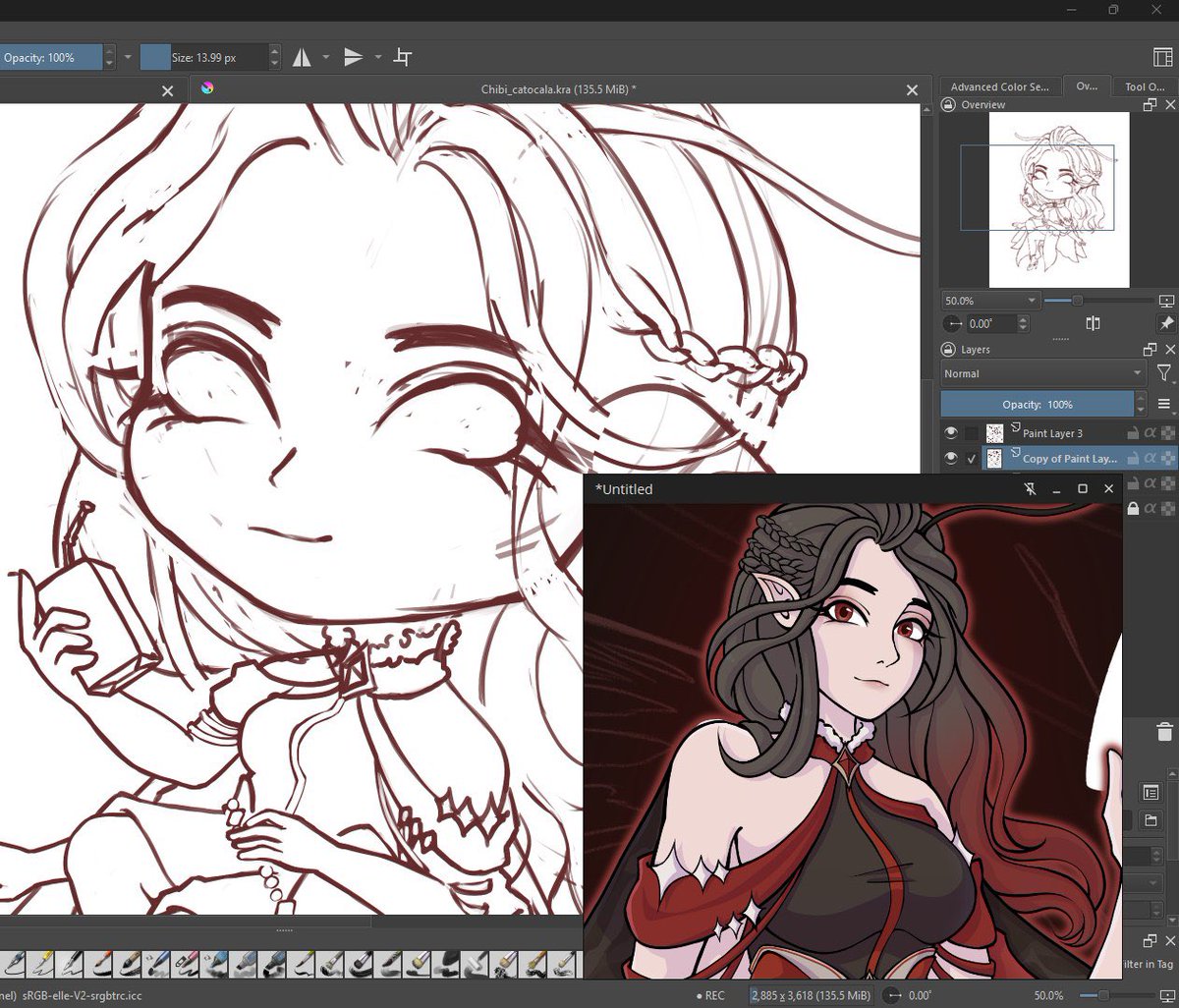Image resolution: width=1179 pixels, height=1008 pixels.
Task: Switch to the Overview docker tab
Action: click(x=1086, y=86)
